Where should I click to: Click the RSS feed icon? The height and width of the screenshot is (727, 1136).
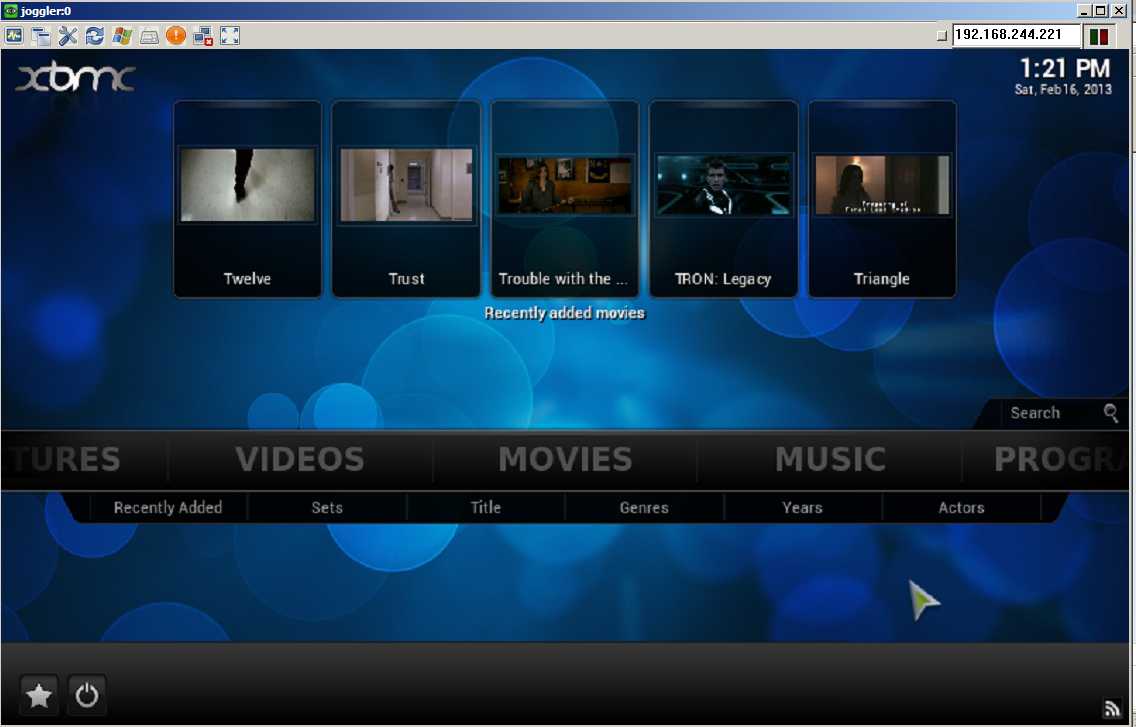[1111, 708]
